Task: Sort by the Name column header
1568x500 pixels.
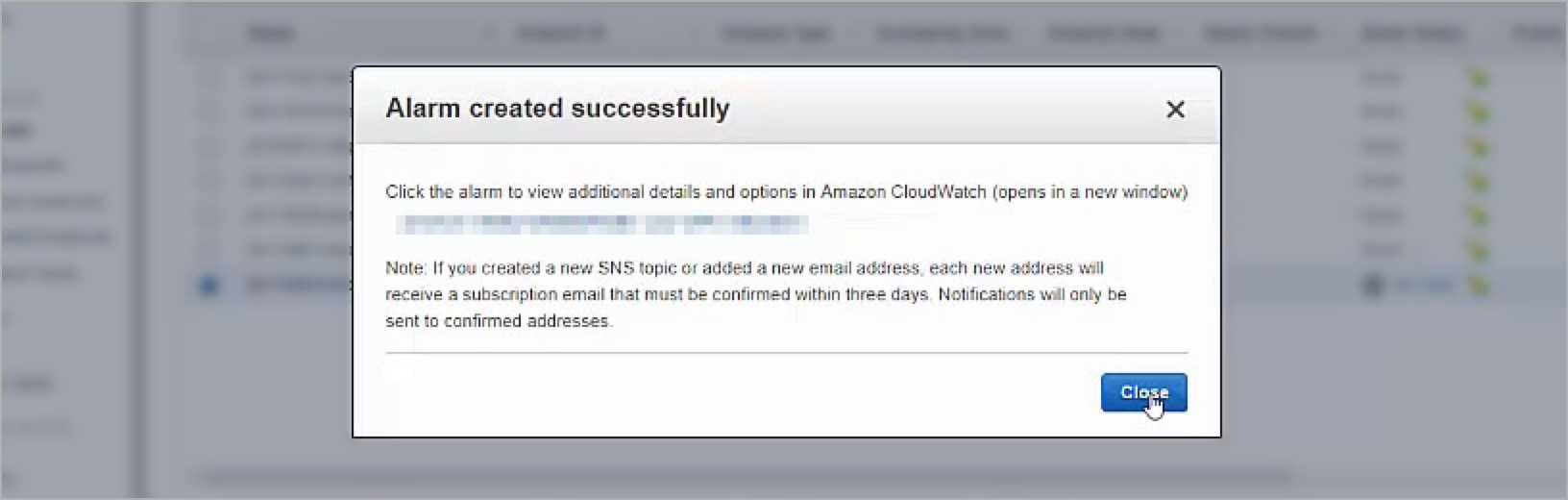Action: (x=270, y=34)
